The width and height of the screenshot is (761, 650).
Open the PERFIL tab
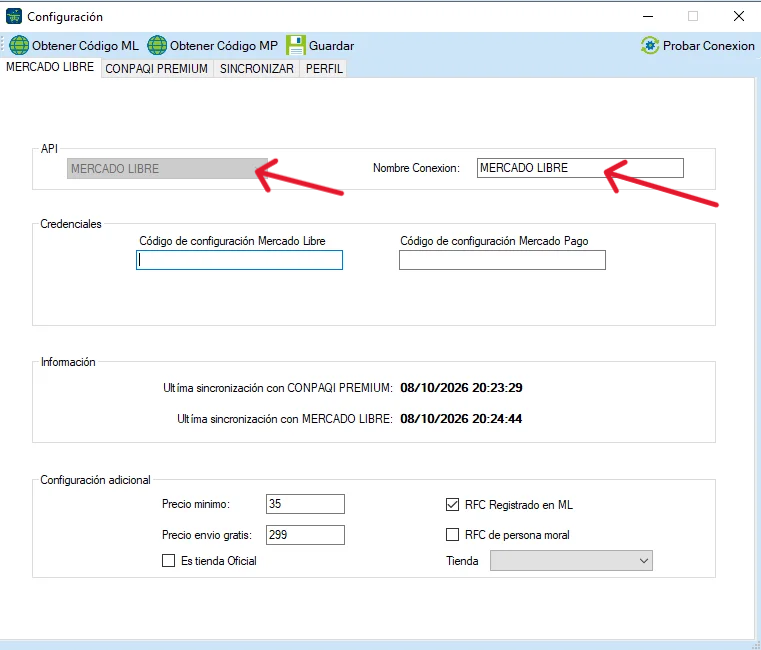click(x=324, y=69)
